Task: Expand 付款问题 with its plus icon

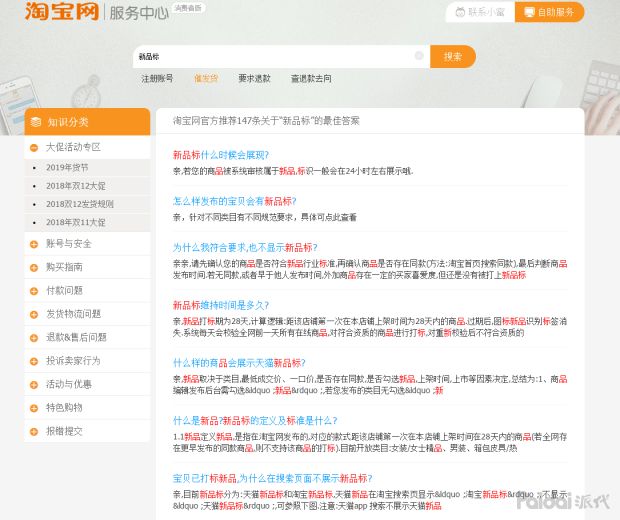Action: tap(34, 291)
